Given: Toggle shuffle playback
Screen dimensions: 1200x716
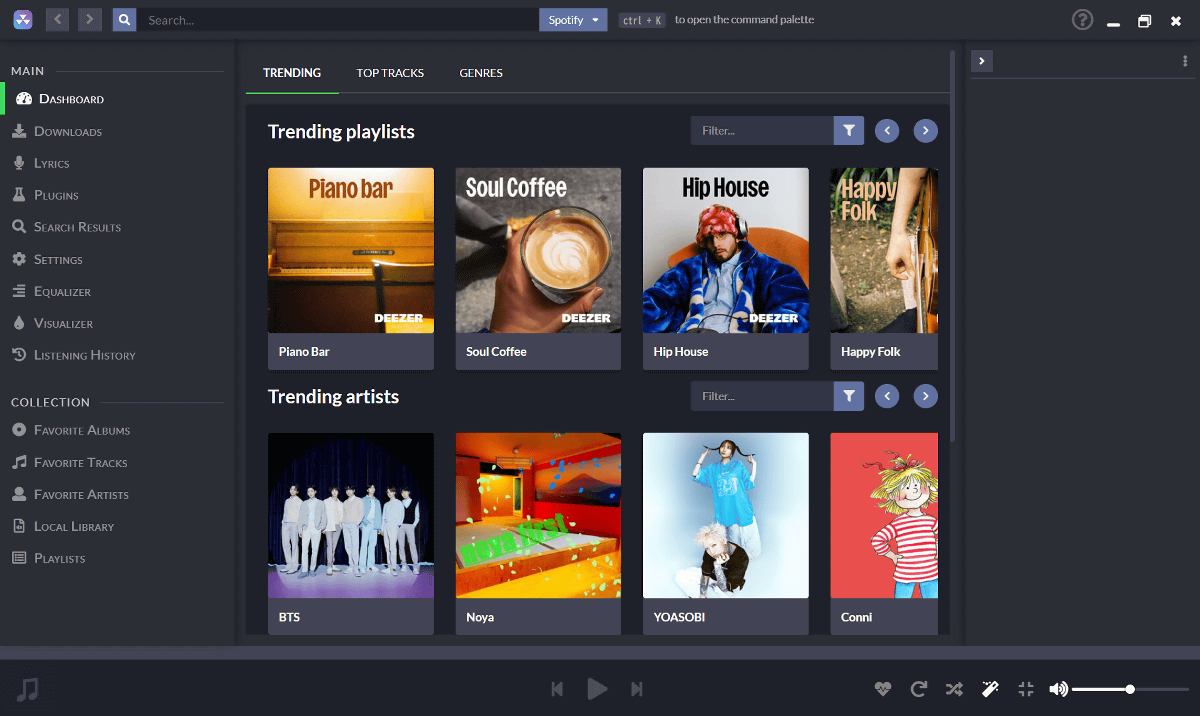Looking at the screenshot, I should tap(954, 689).
